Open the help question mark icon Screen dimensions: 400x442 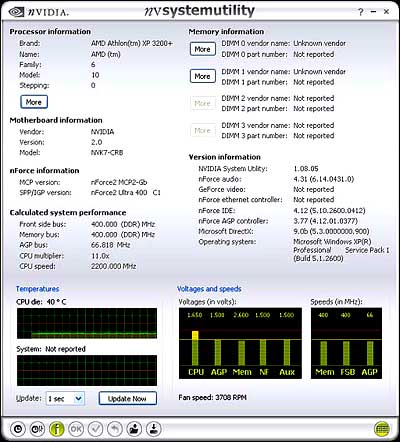coord(360,12)
